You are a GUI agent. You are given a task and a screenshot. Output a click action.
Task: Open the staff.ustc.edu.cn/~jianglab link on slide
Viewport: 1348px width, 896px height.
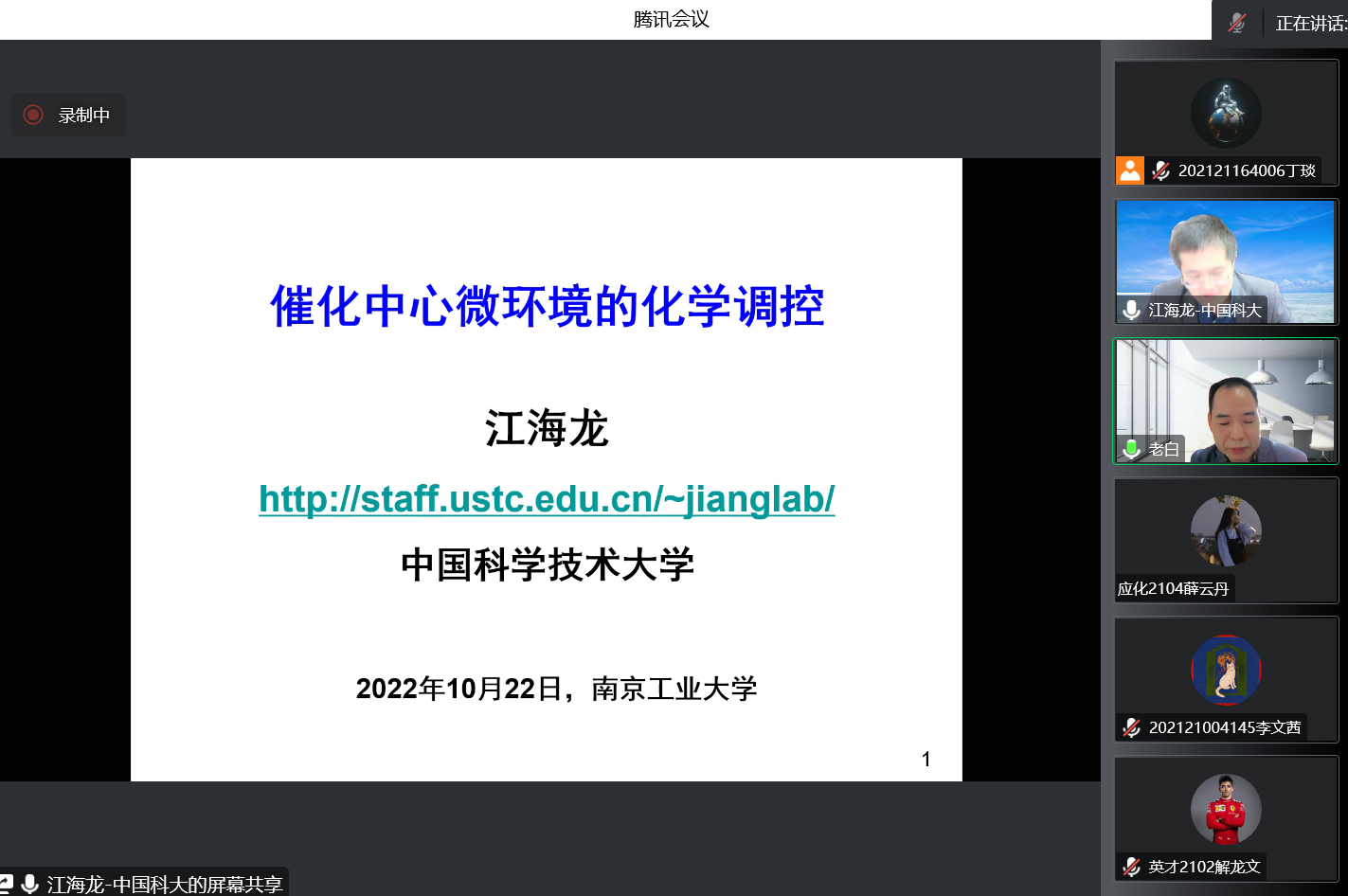547,499
